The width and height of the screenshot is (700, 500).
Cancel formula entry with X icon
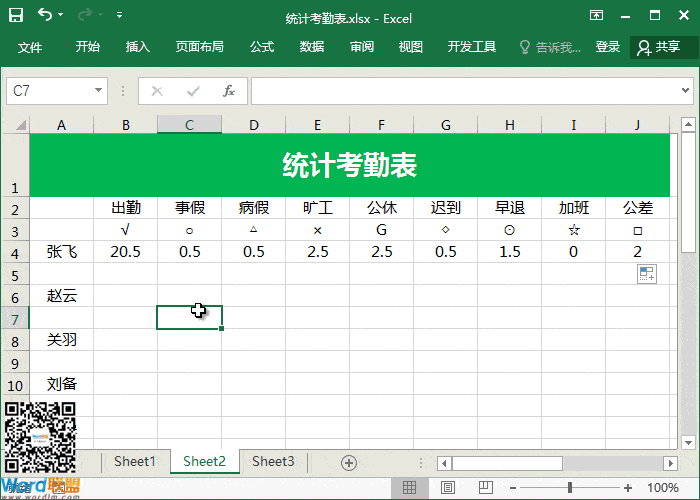(157, 91)
